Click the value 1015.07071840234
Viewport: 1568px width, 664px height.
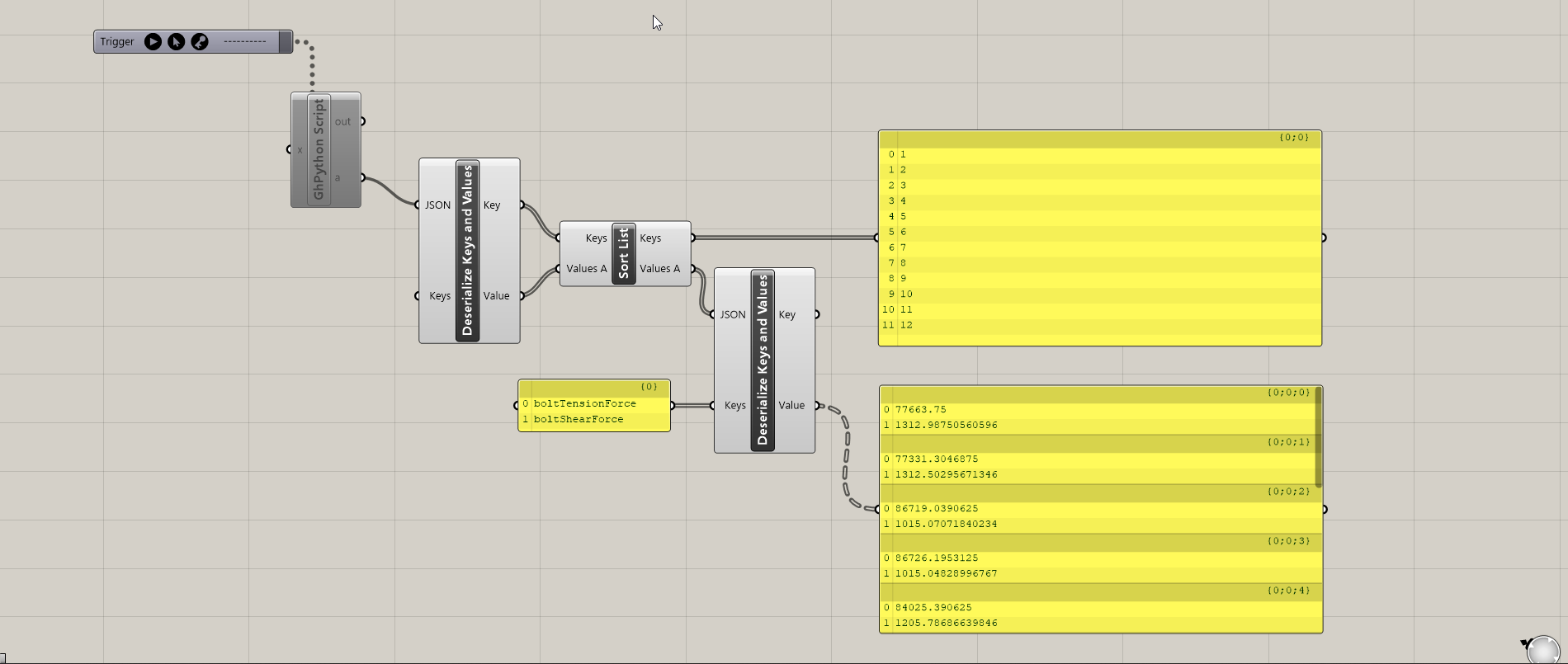click(946, 524)
